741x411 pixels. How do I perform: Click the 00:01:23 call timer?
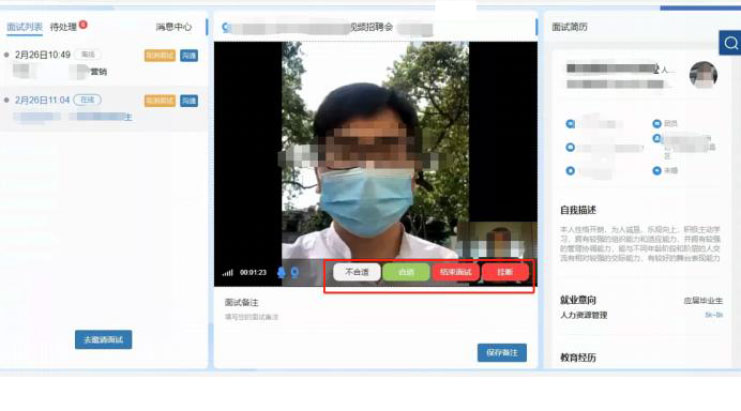[x=253, y=273]
